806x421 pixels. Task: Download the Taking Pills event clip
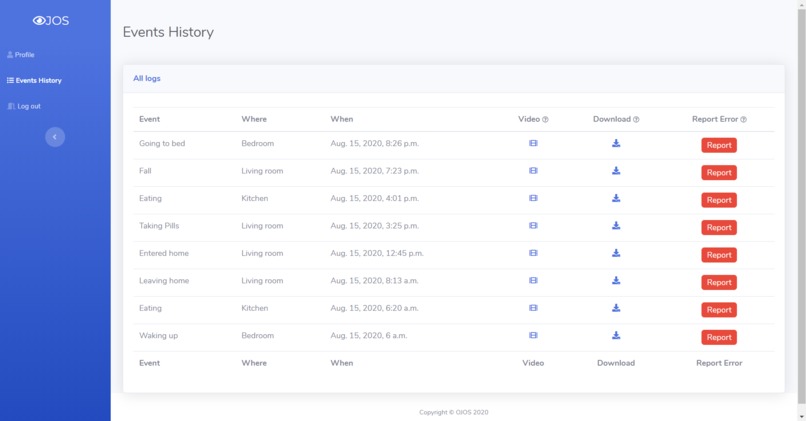[x=616, y=226]
